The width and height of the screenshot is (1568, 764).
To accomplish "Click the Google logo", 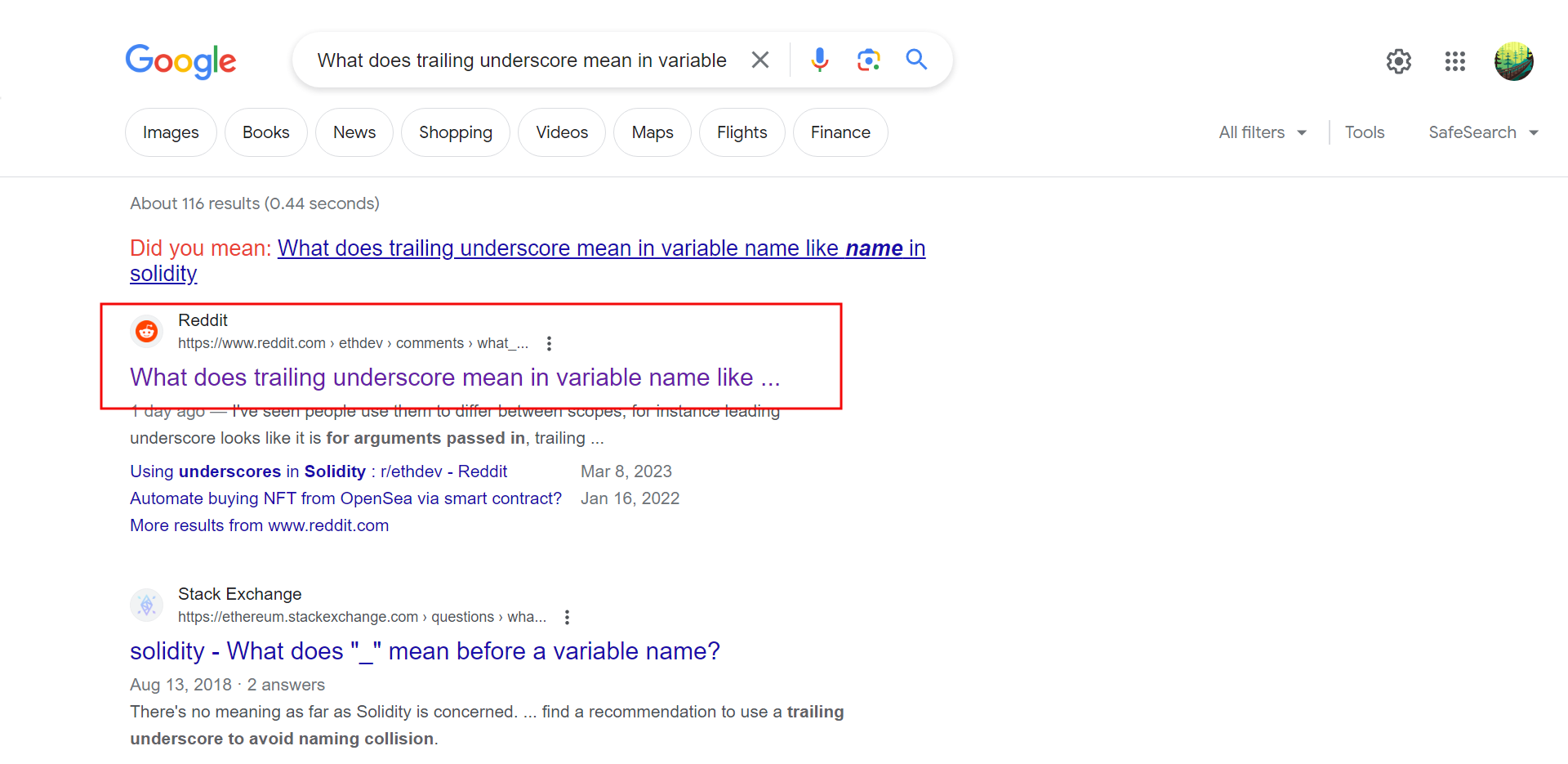I will coord(180,61).
